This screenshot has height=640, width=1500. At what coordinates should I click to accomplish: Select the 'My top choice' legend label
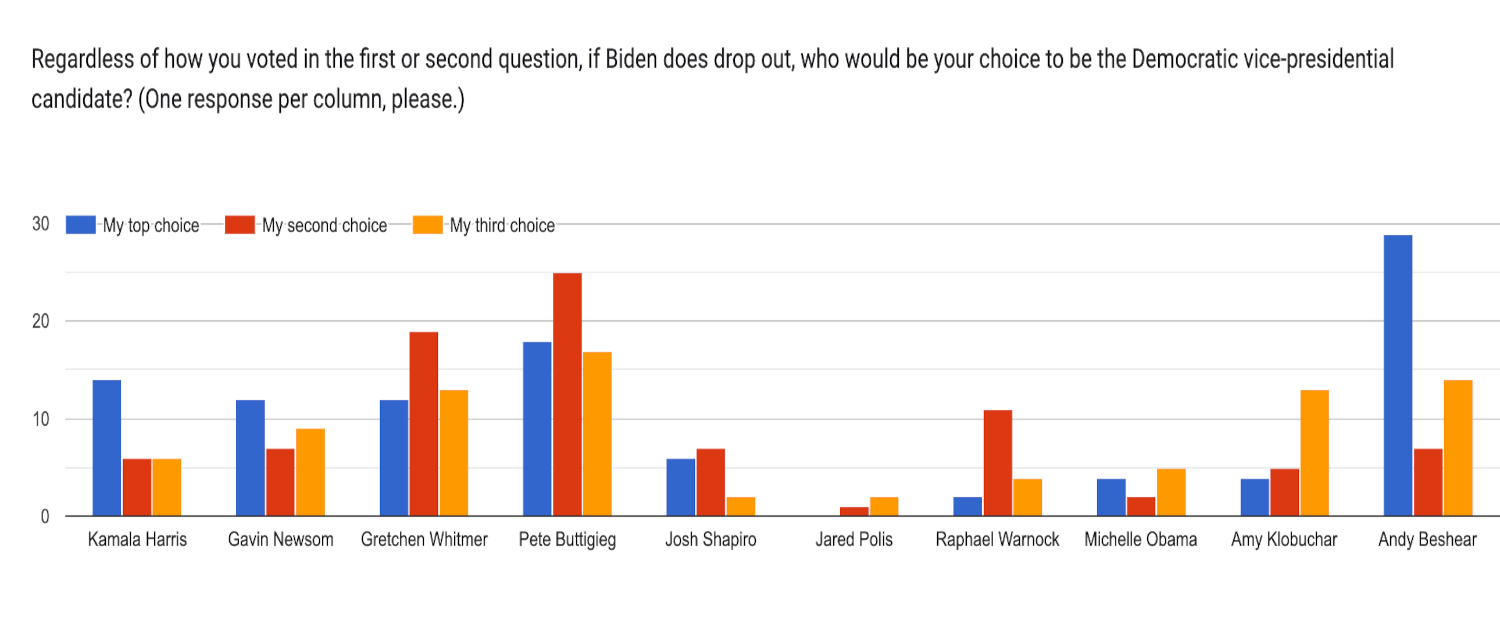pyautogui.click(x=151, y=226)
